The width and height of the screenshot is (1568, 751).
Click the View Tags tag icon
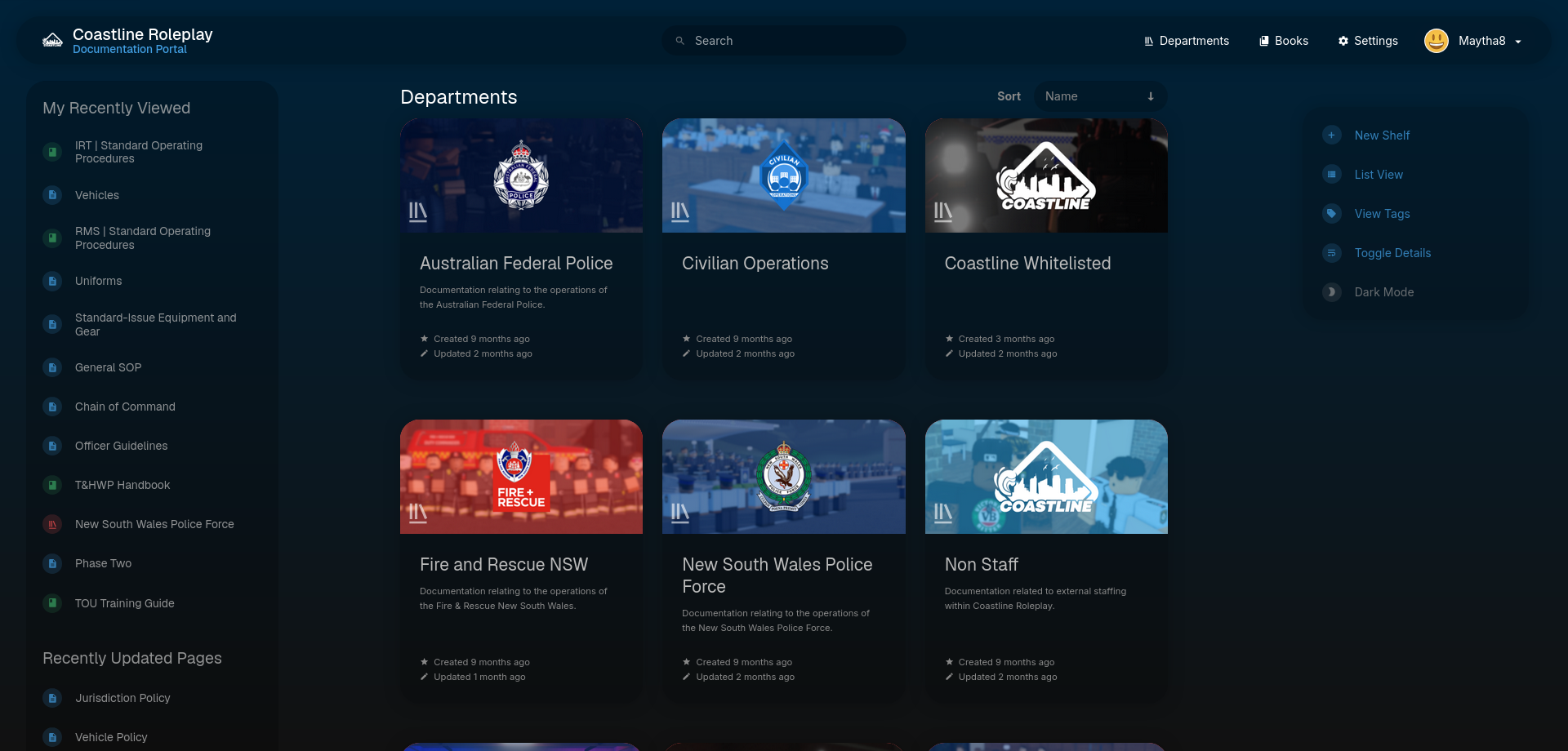pyautogui.click(x=1332, y=214)
